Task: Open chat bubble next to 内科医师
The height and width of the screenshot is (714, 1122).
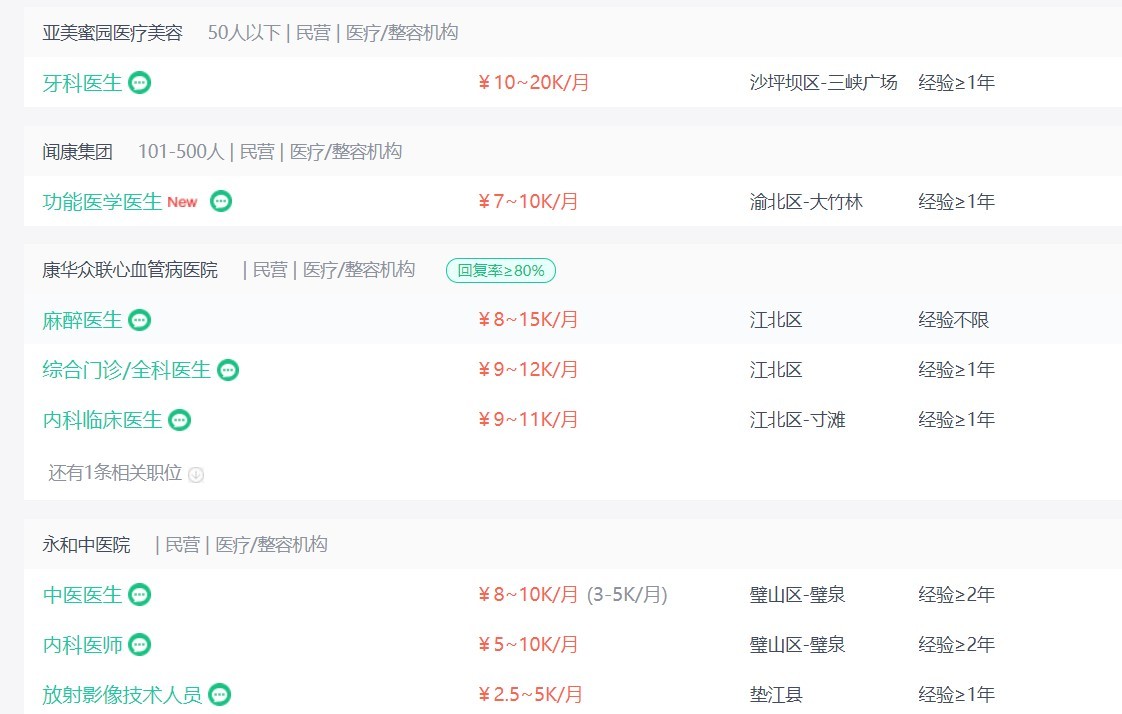Action: 140,645
